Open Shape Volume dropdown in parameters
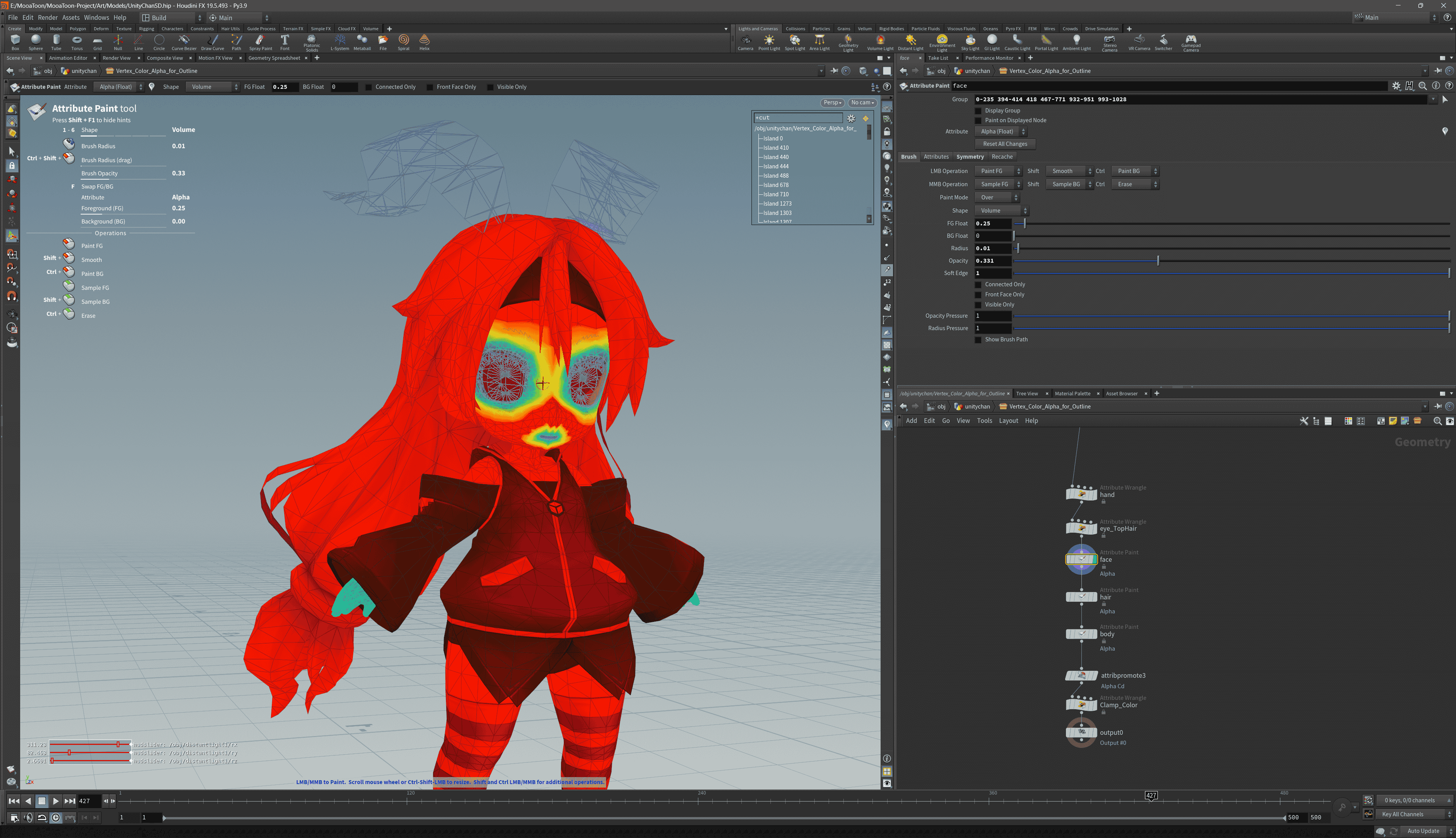The width and height of the screenshot is (1456, 838). (x=1002, y=211)
